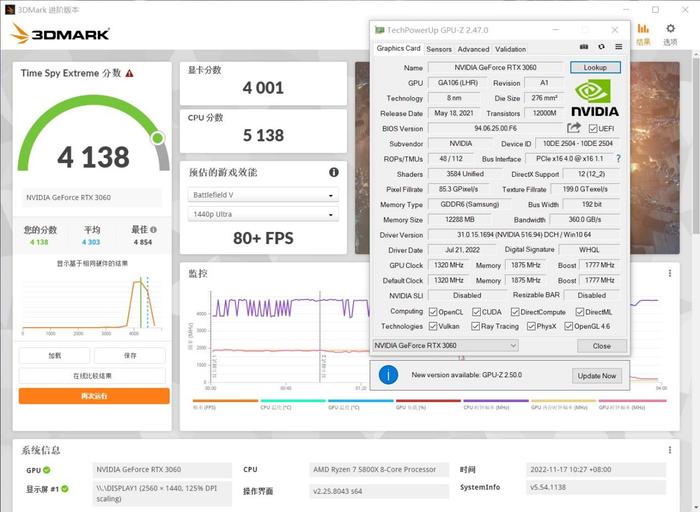The image size is (700, 512).
Task: Open the 1440p Ultra preset dropdown
Action: coord(263,214)
